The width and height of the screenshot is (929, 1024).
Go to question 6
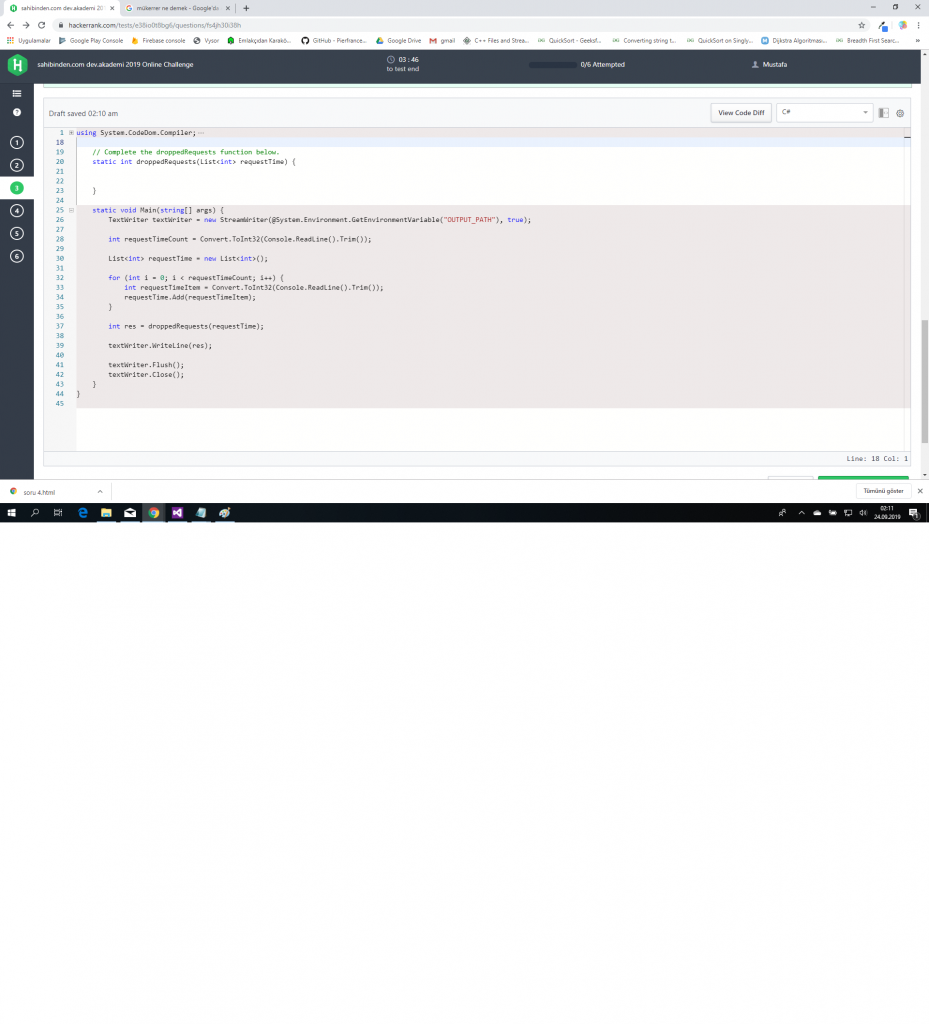[x=17, y=256]
